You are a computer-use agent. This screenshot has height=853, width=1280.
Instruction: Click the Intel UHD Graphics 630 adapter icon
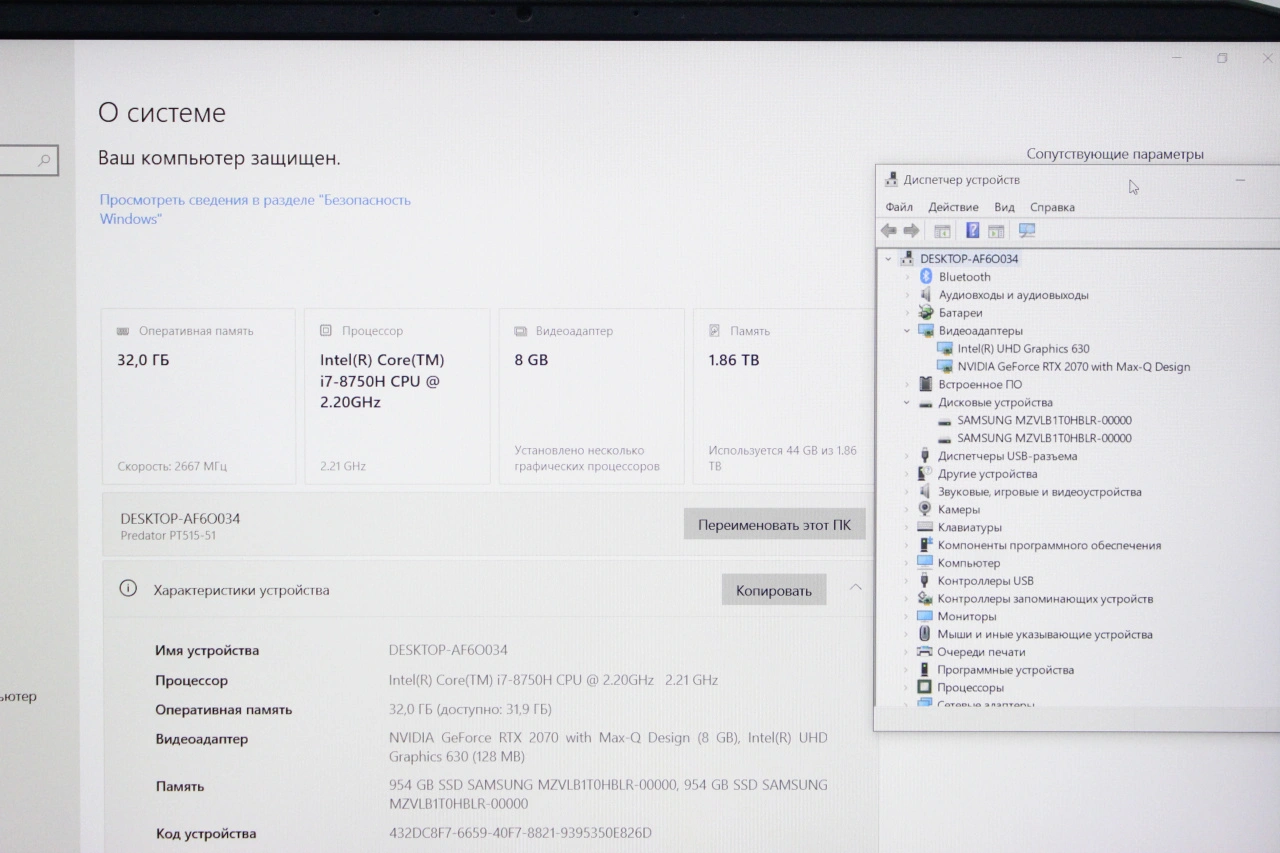(945, 349)
